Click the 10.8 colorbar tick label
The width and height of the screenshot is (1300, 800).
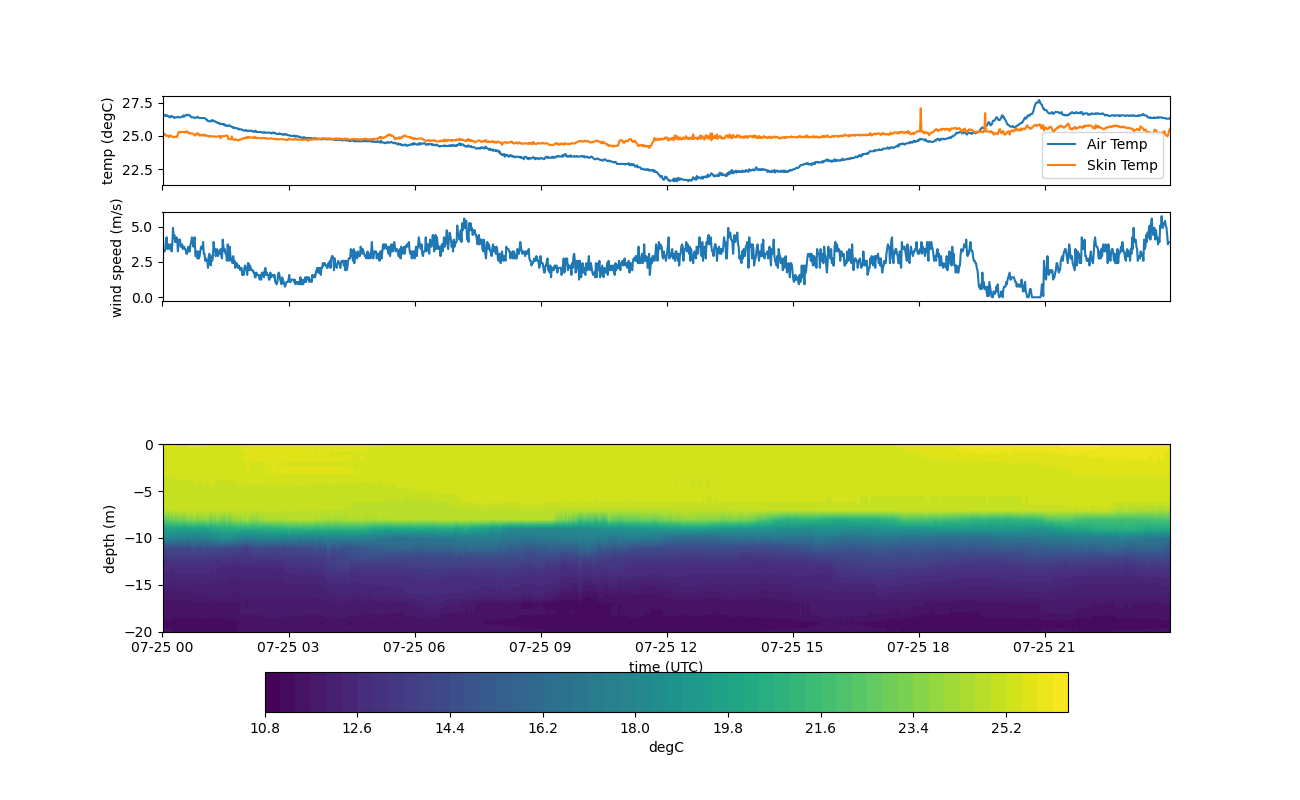[265, 728]
